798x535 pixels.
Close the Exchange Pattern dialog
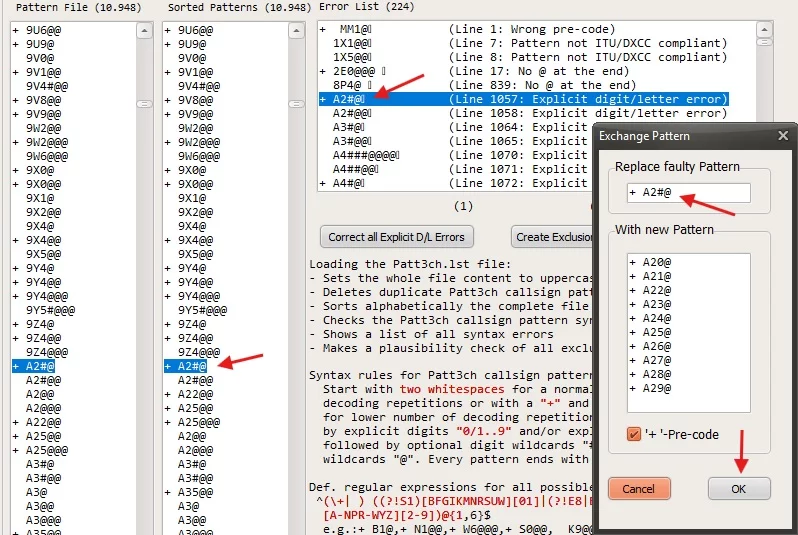(x=782, y=136)
